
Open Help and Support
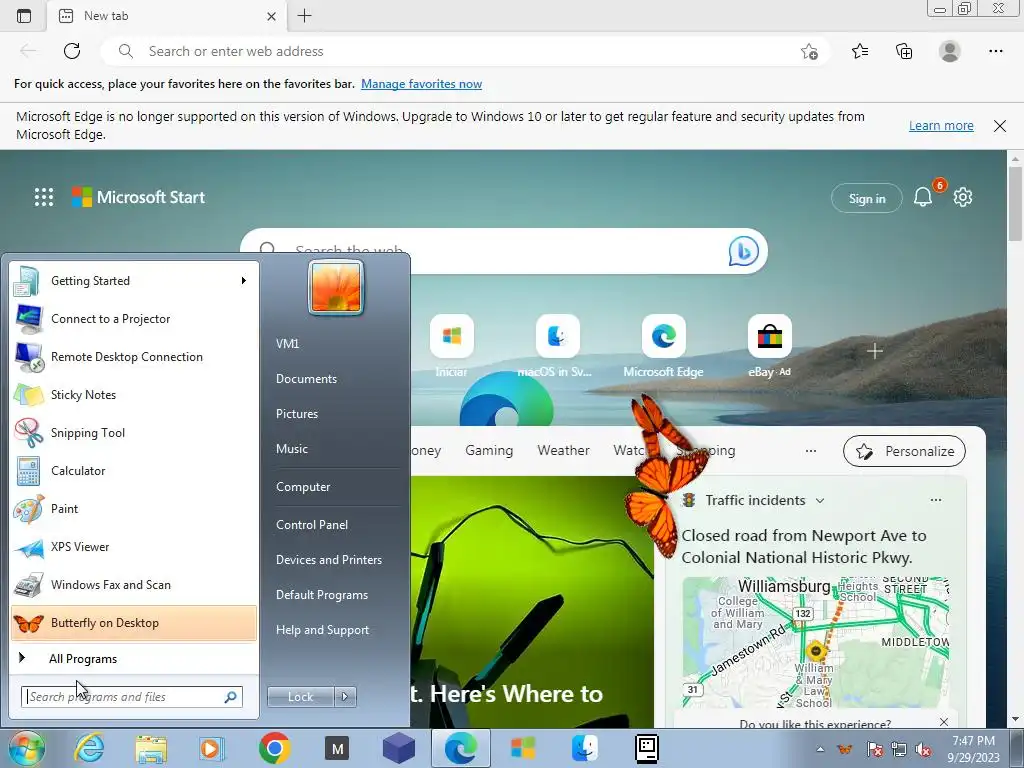click(x=323, y=630)
